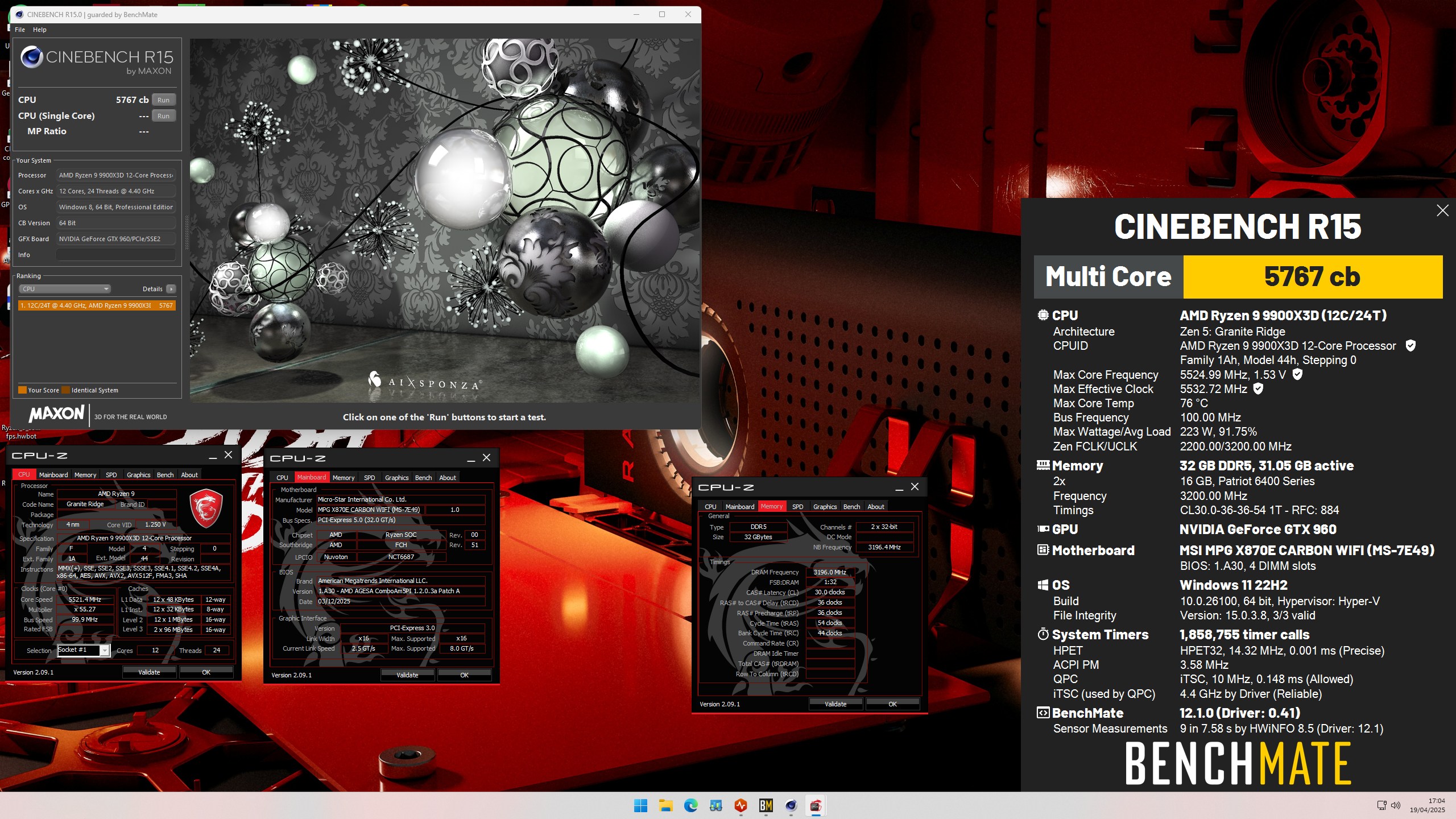Click DRAM Frequency value 3196.0 MHz
The image size is (1456, 819).
830,572
